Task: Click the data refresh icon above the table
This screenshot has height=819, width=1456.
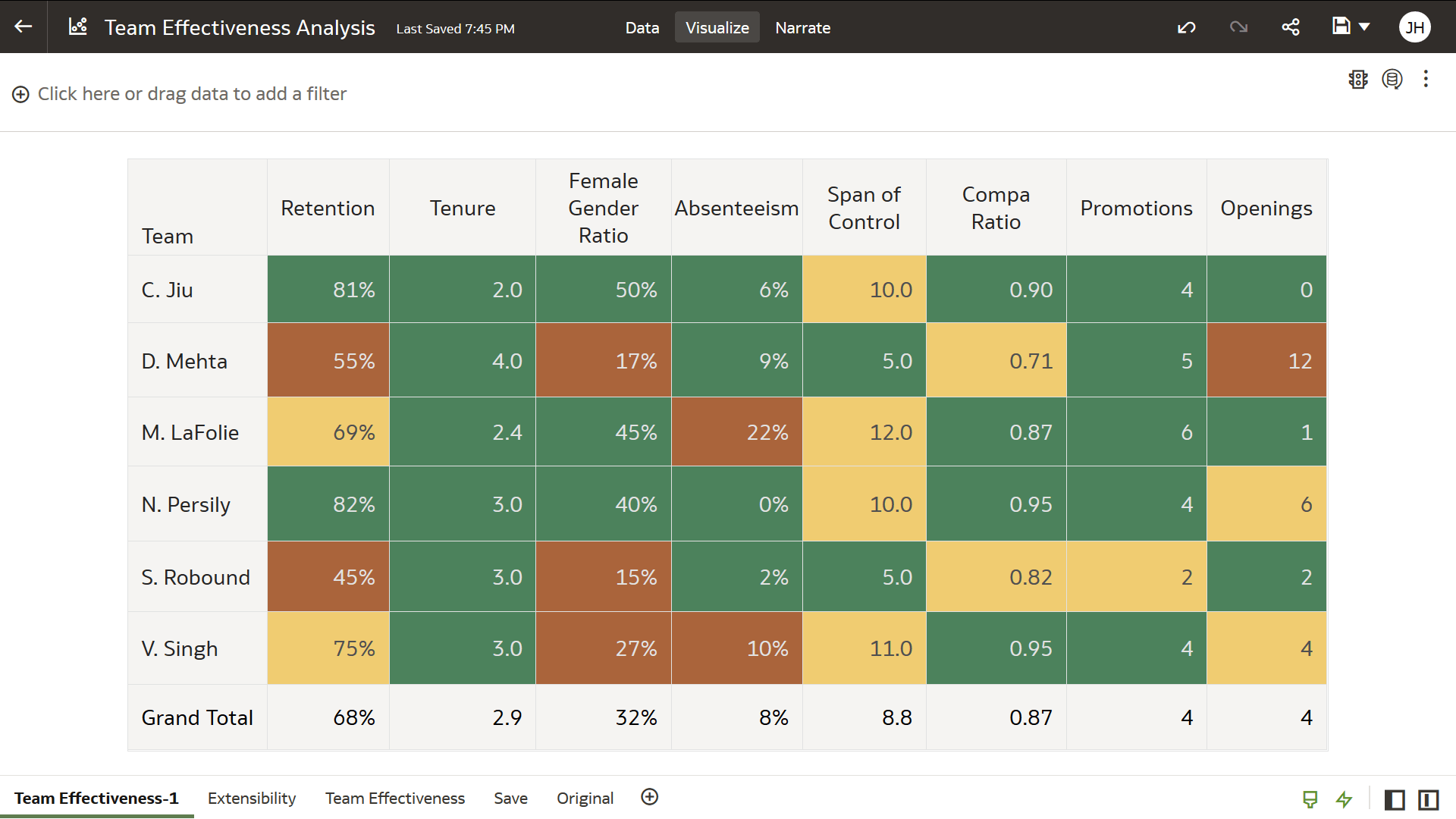Action: pos(1392,79)
